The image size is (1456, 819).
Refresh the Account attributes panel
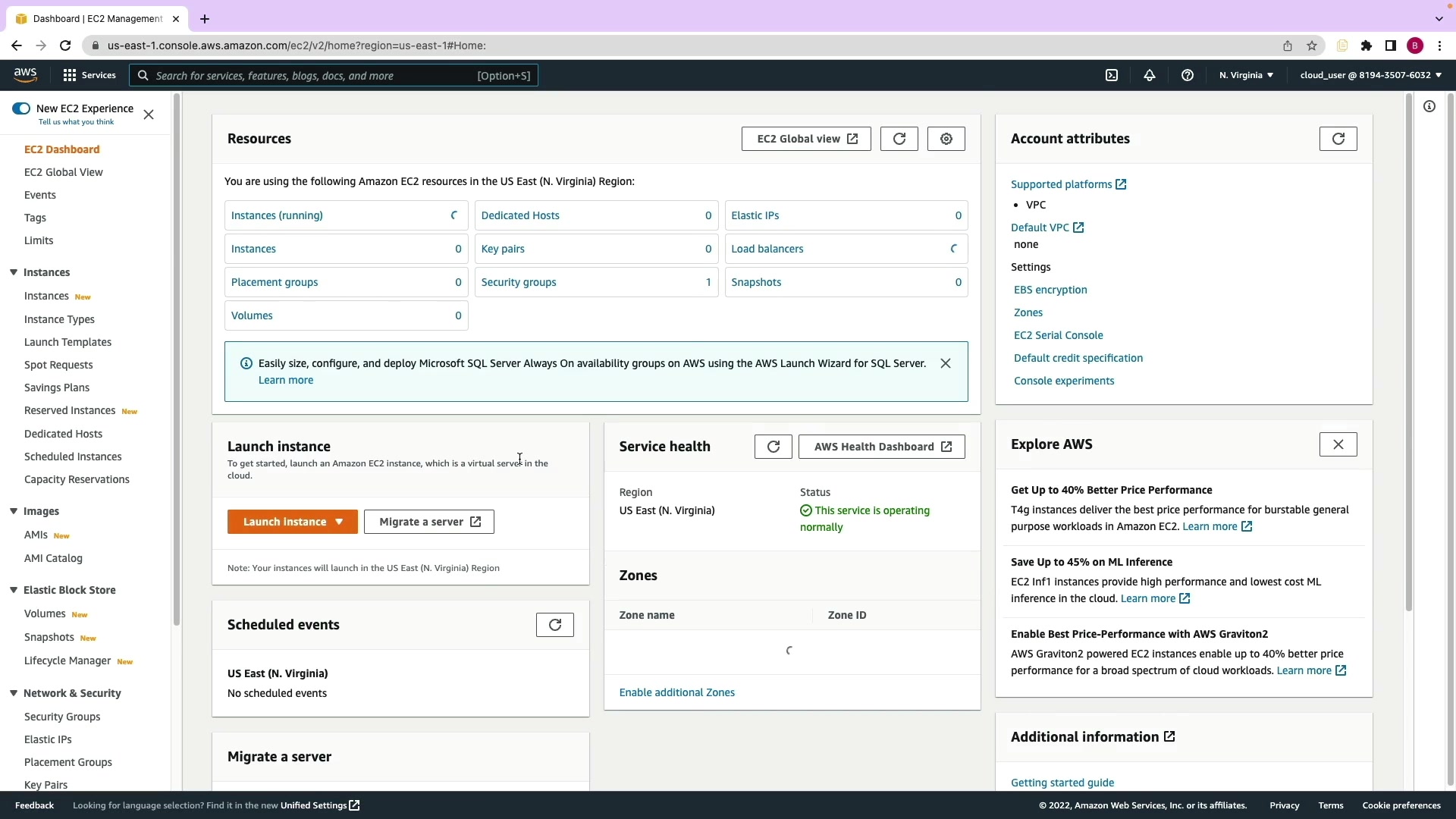[1338, 139]
